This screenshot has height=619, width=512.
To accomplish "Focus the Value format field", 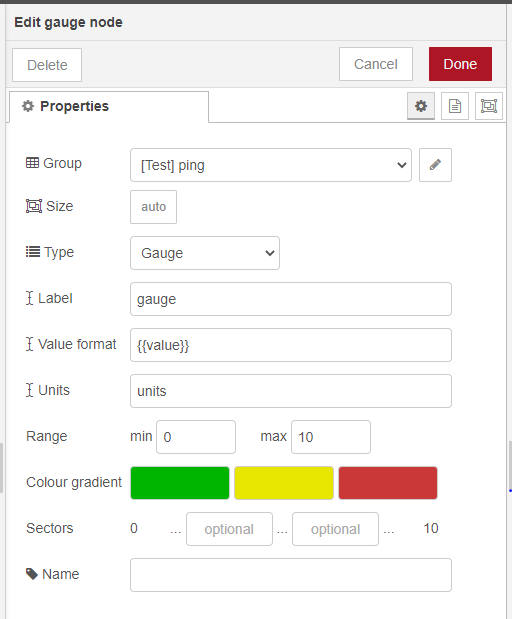I will (291, 345).
